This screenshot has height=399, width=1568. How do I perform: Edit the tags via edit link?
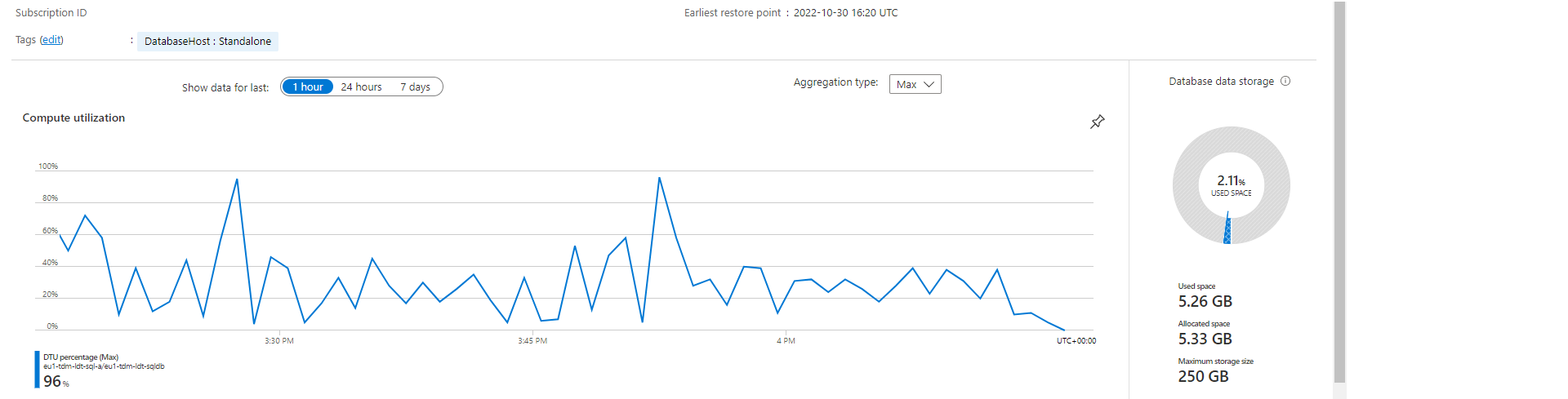point(51,39)
